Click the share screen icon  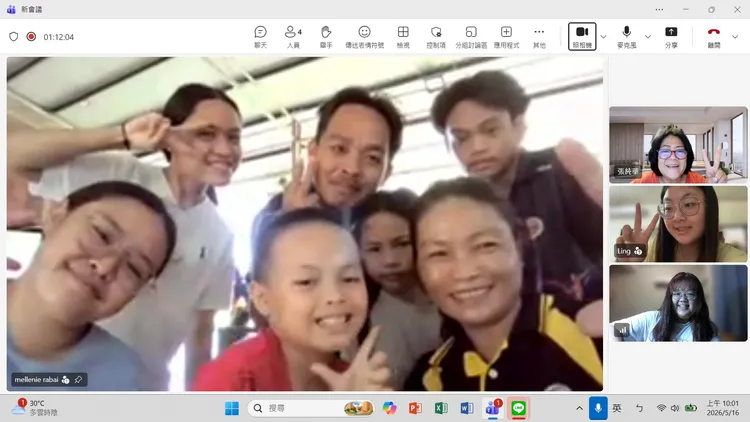tap(671, 37)
